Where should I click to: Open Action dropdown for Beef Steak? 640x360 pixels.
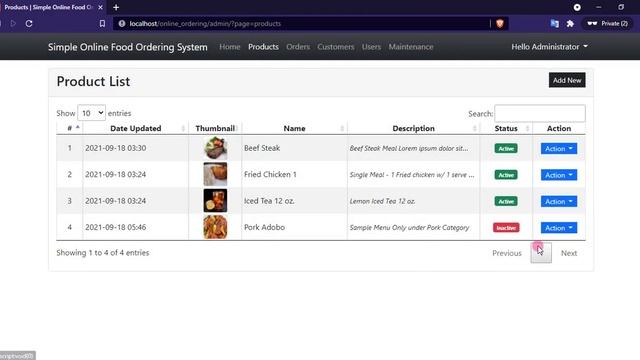point(559,149)
